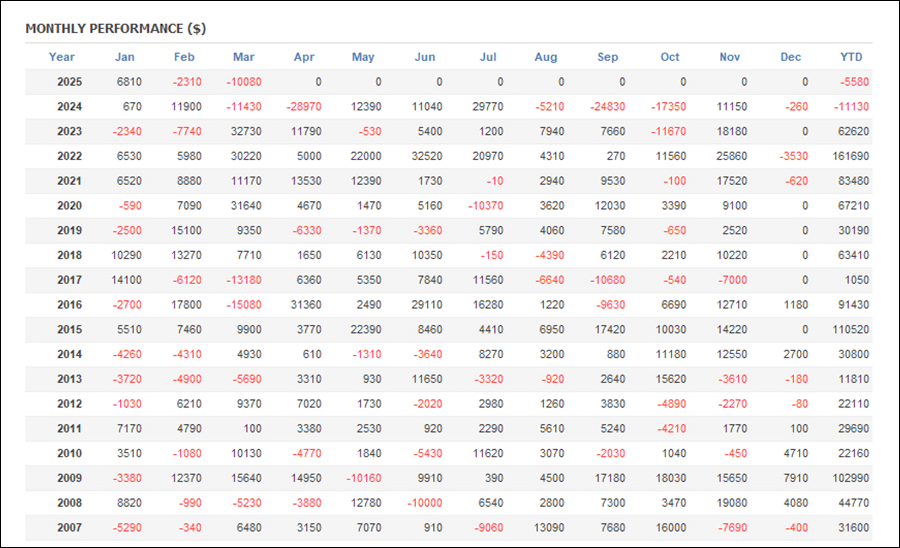Click the 83480 YTD value for 2021
The image size is (900, 548).
coord(854,181)
